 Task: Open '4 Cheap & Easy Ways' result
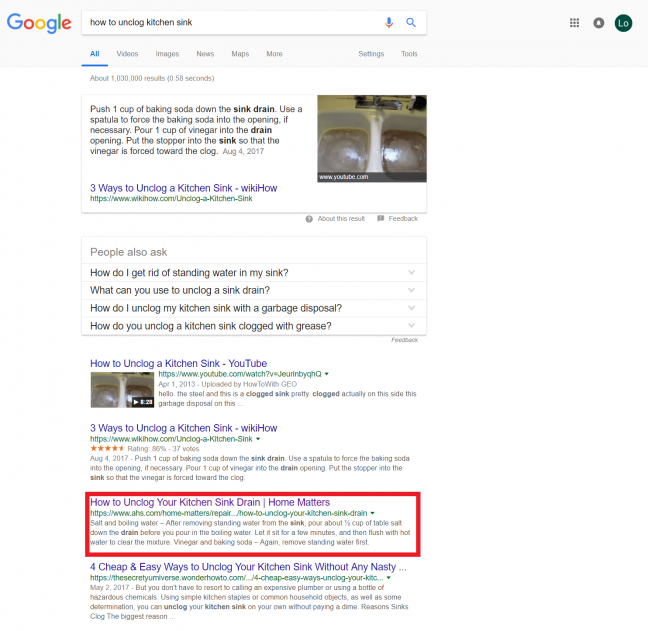click(248, 567)
